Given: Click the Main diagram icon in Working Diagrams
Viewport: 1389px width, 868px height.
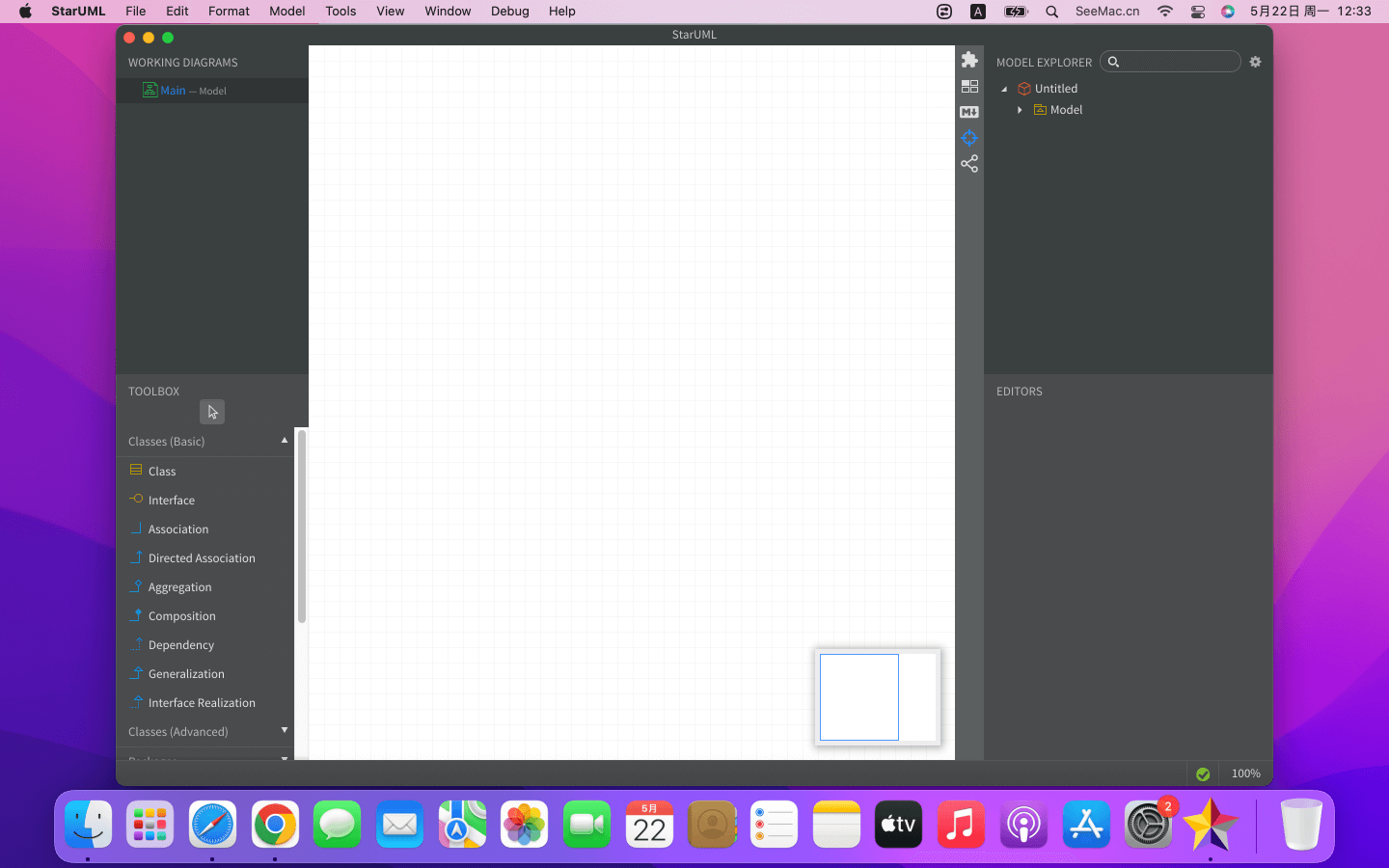Looking at the screenshot, I should tap(150, 90).
